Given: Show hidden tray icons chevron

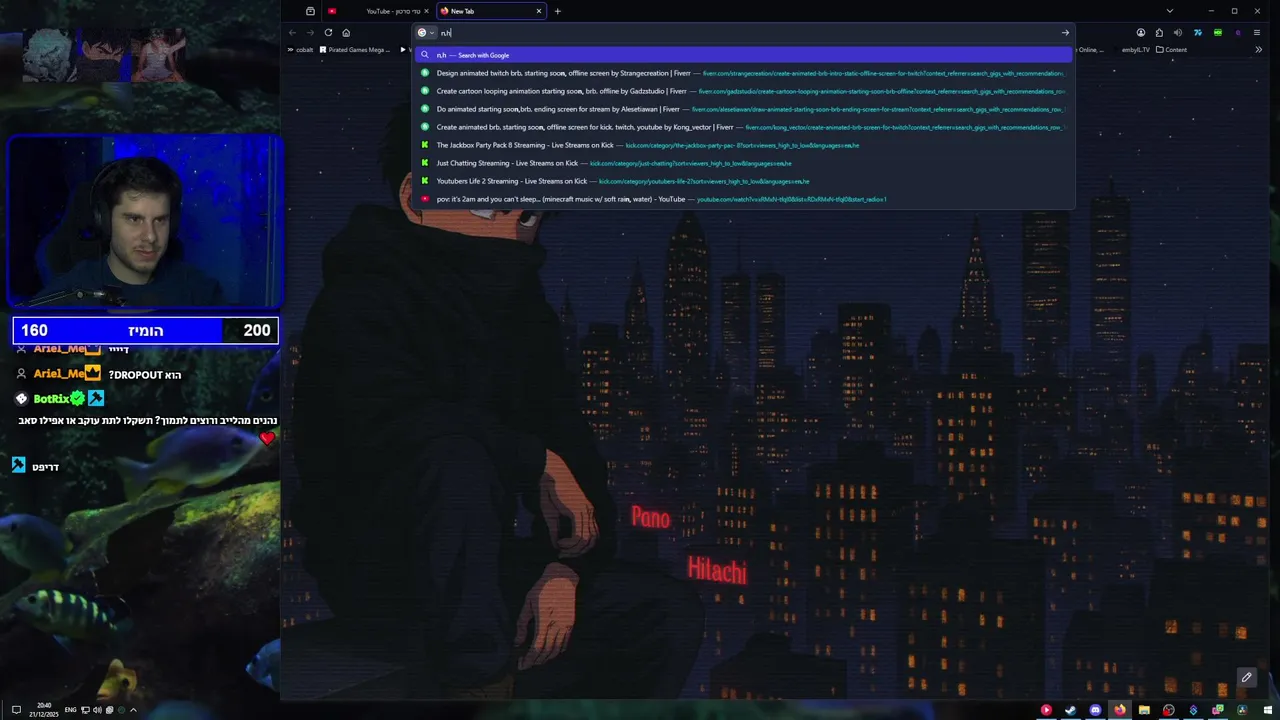Looking at the screenshot, I should click(x=133, y=710).
